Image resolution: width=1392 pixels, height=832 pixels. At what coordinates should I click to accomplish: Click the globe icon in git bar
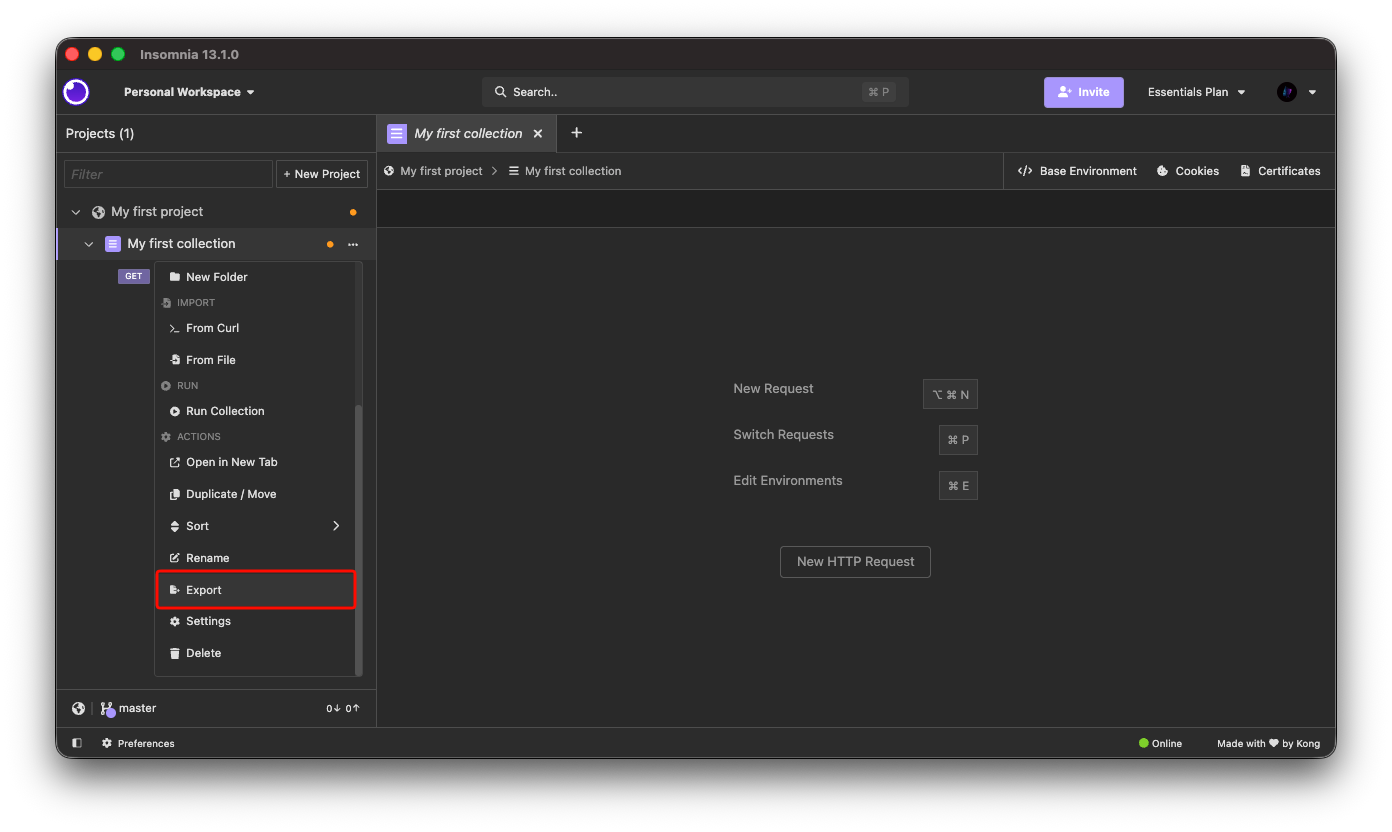78,708
